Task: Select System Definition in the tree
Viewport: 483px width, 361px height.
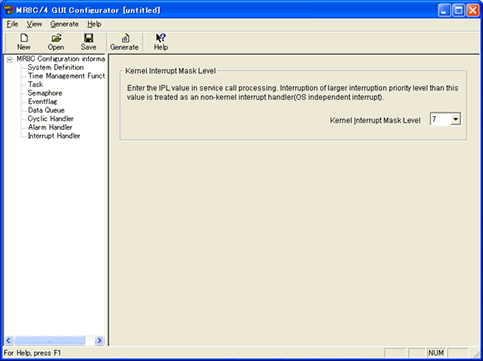Action: click(x=56, y=67)
